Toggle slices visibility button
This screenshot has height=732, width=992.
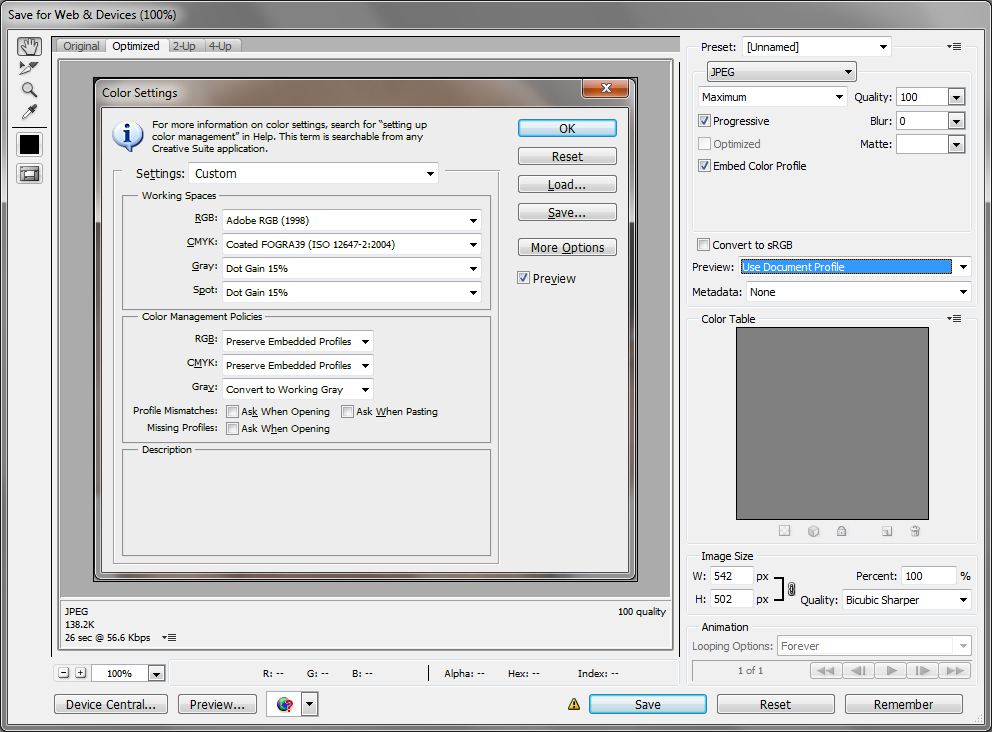coord(29,174)
